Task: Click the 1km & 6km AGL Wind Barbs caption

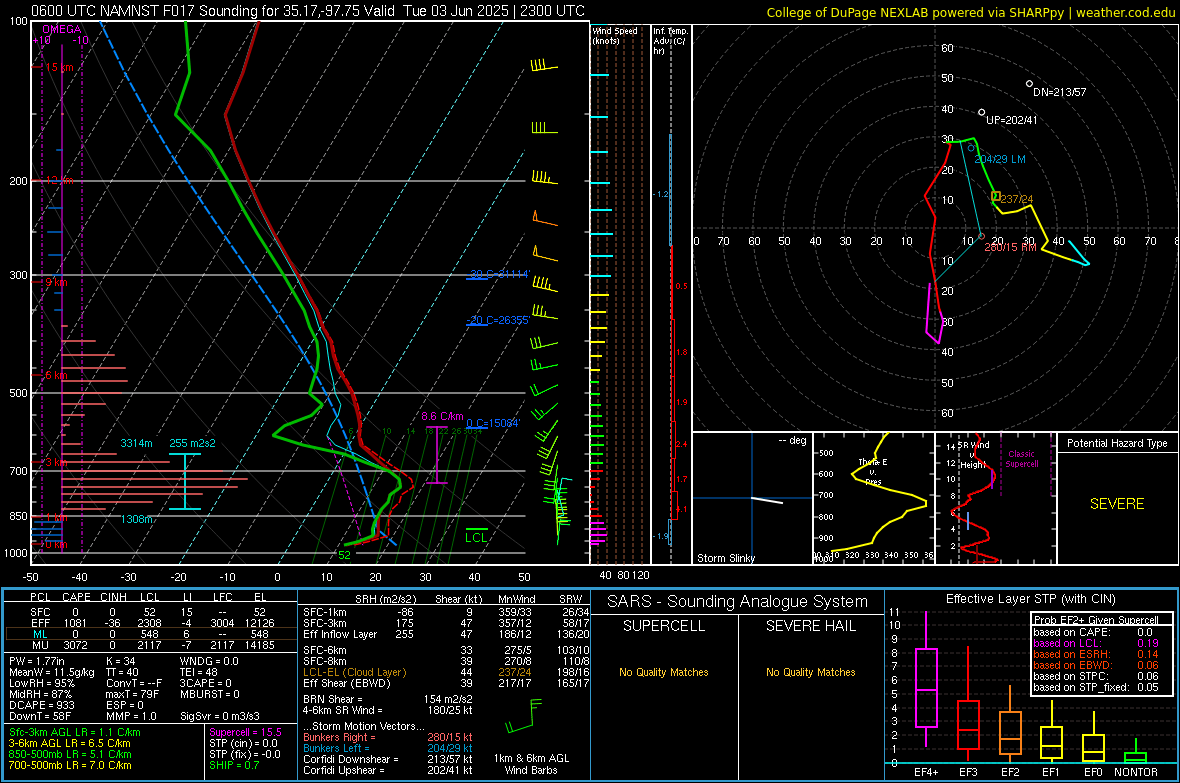Action: point(531,764)
